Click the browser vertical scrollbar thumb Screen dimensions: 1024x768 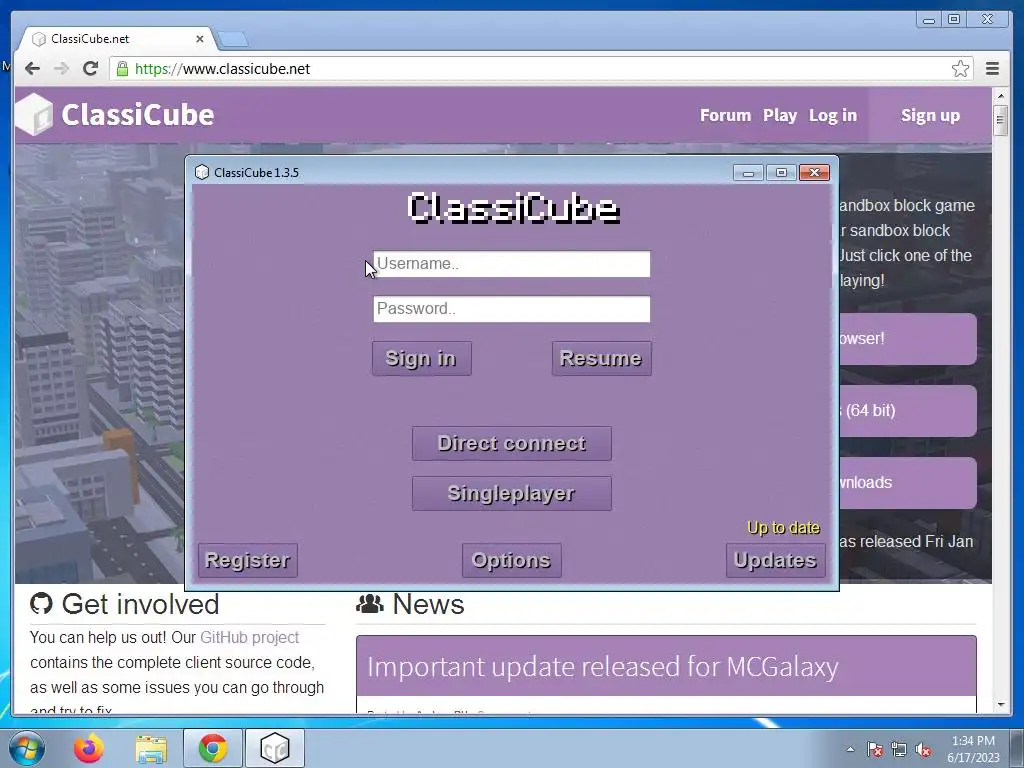coord(1000,120)
